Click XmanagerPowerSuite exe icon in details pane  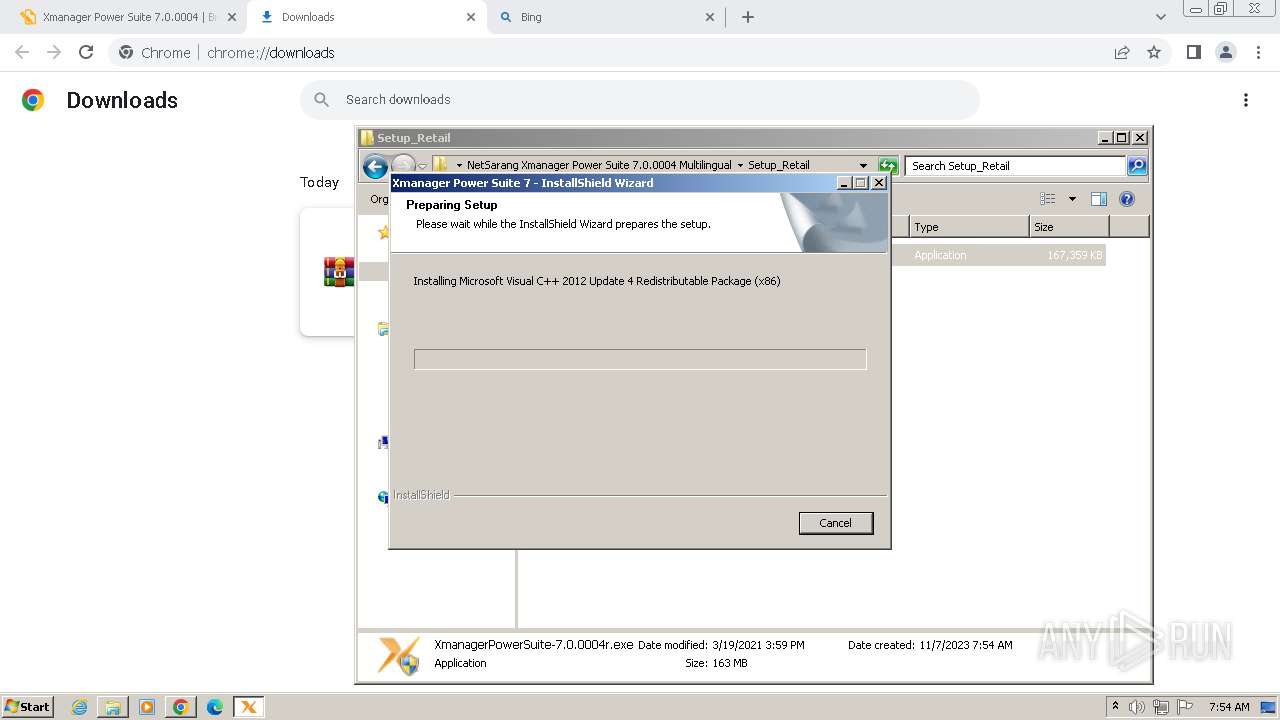click(398, 654)
